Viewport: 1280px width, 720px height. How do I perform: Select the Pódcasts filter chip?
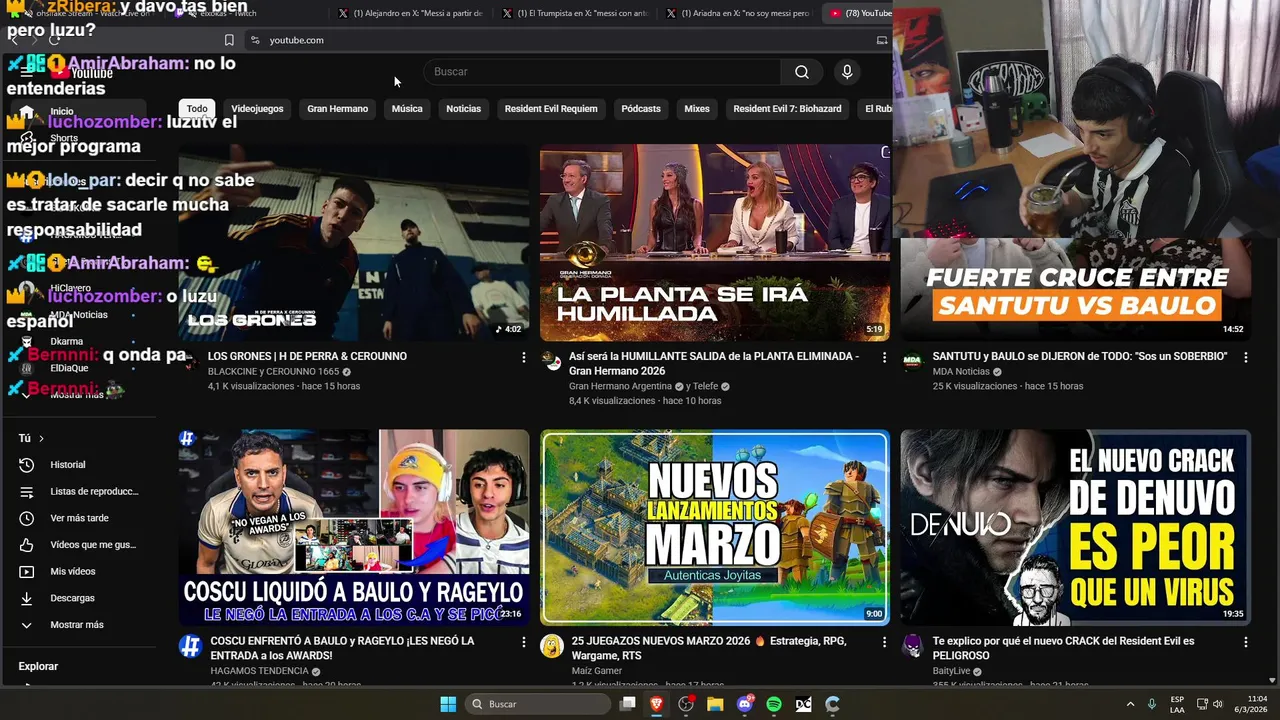coord(641,109)
